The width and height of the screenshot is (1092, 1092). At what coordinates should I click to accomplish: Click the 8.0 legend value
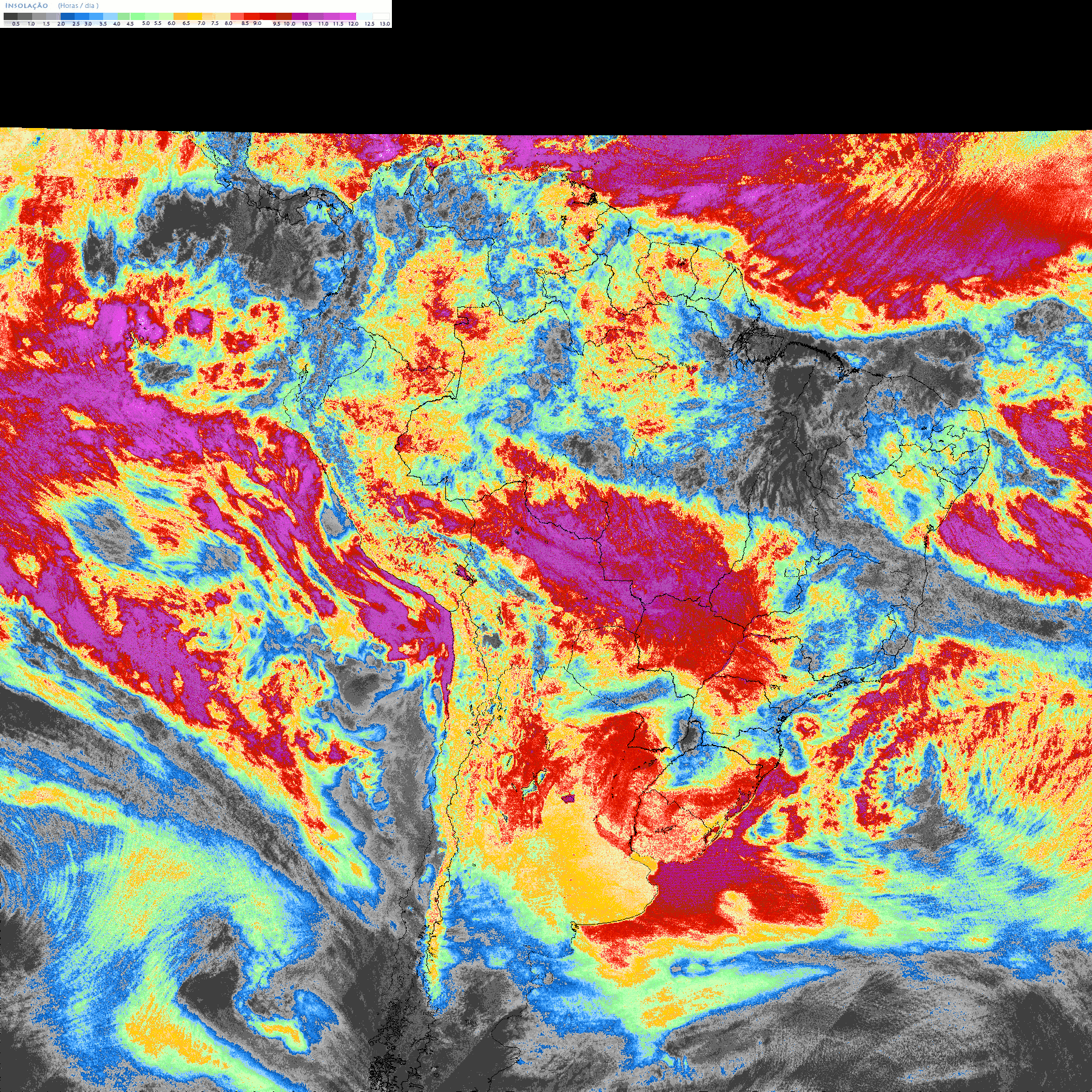(x=229, y=23)
